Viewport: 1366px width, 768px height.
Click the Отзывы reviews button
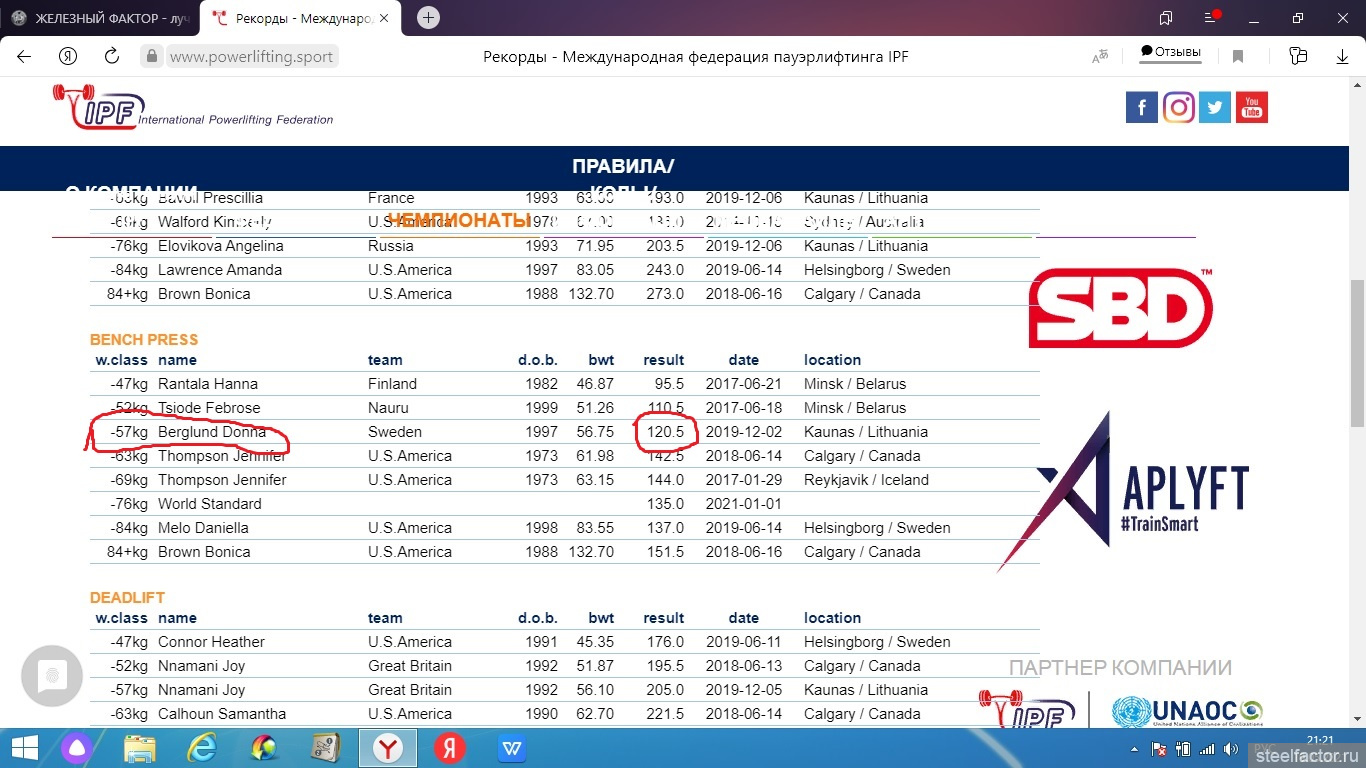pos(1171,53)
